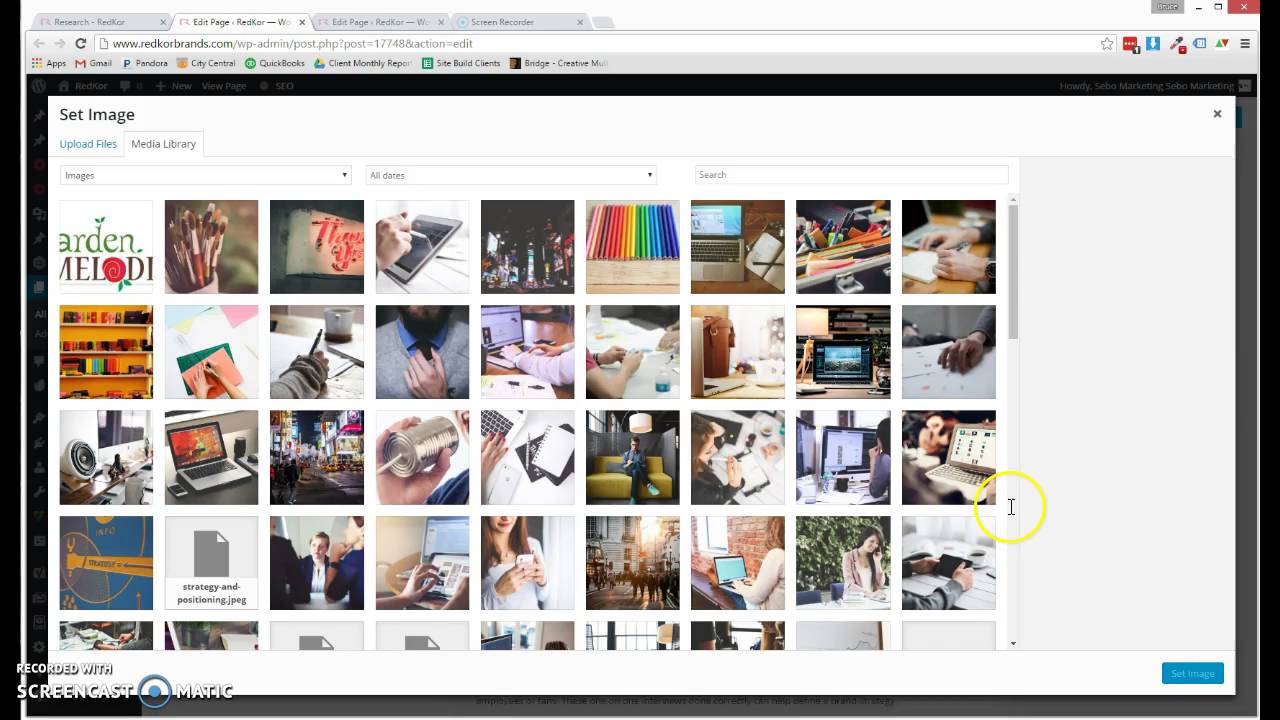Switch to the Research - RedKor browser tab
1280x720 pixels.
(90, 22)
